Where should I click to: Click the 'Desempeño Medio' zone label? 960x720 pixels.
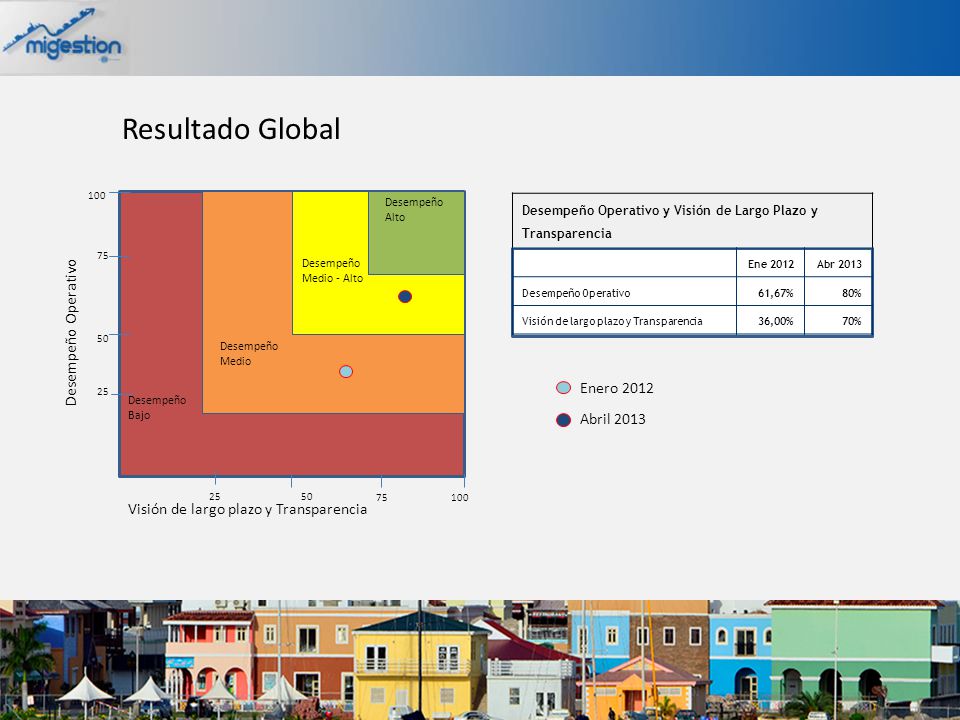pos(249,353)
